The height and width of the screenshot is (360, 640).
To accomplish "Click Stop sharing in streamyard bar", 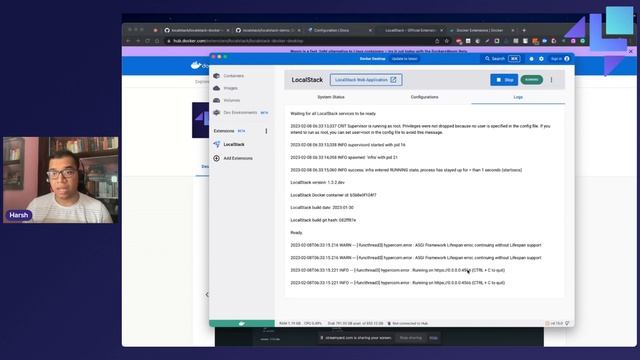I will [411, 338].
